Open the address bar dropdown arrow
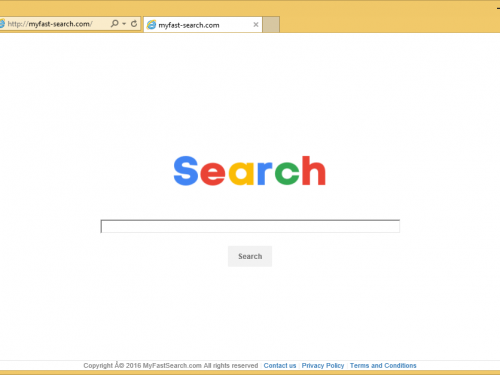 (124, 24)
